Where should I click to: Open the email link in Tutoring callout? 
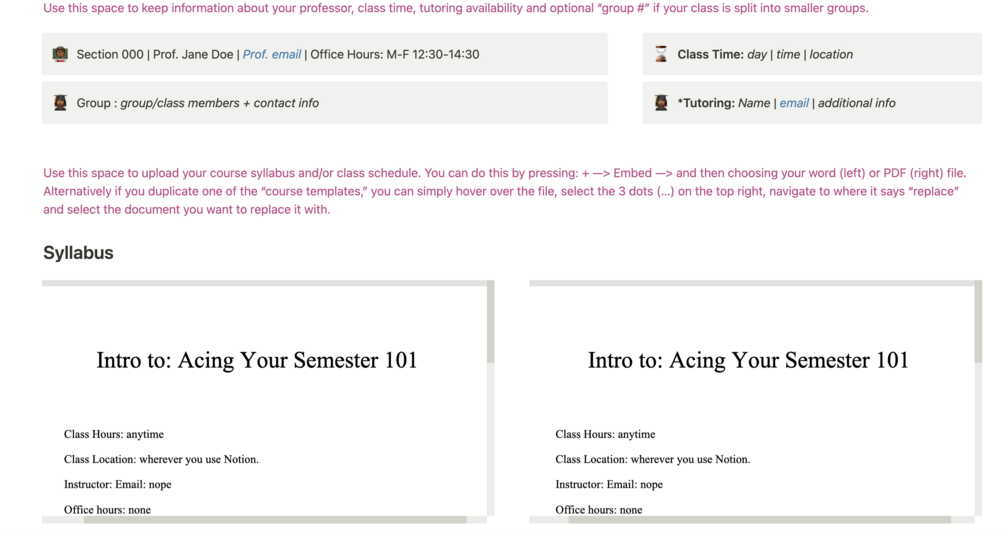click(x=794, y=103)
